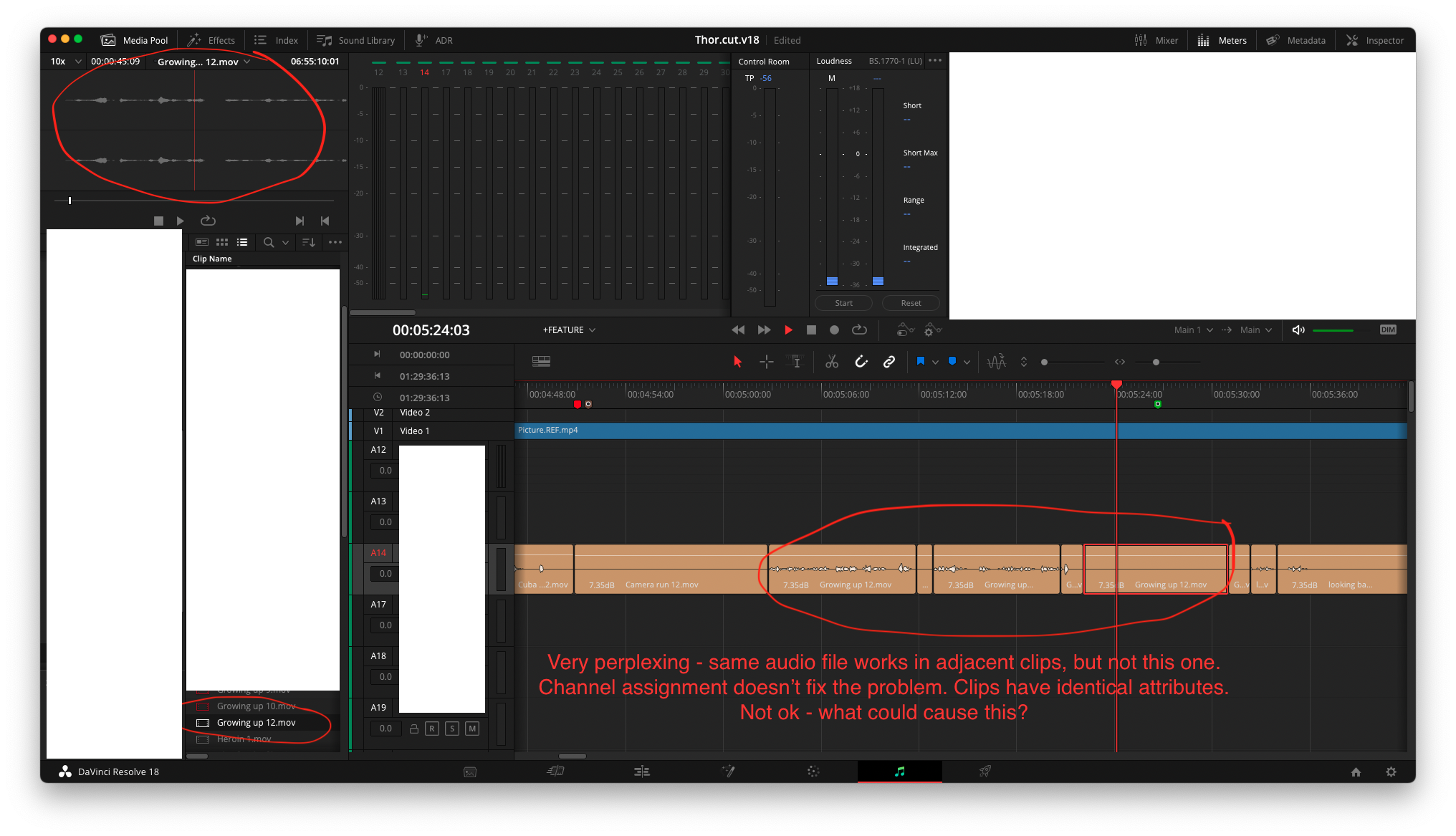The height and width of the screenshot is (836, 1456).
Task: Toggle loop in media pool preview
Action: point(208,221)
